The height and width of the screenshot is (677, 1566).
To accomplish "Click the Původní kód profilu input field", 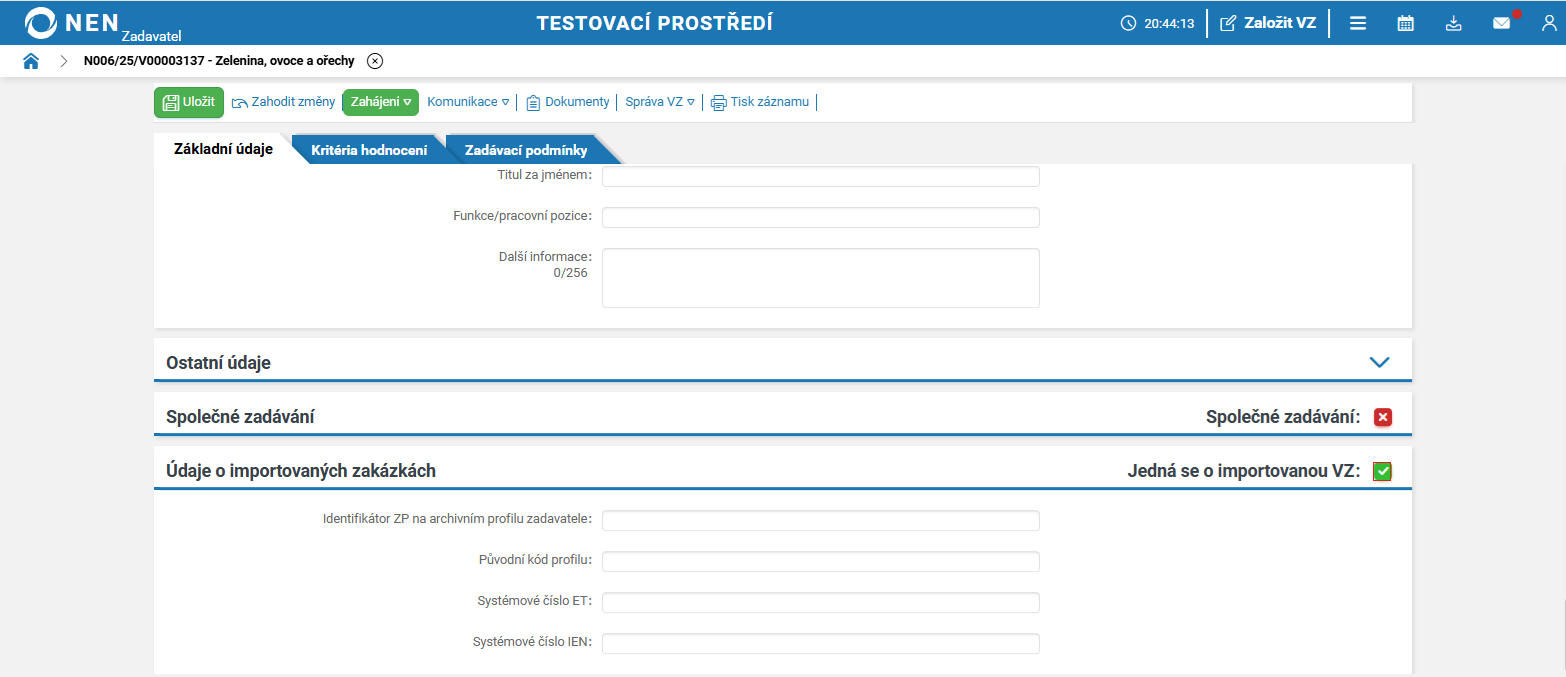I will pyautogui.click(x=820, y=561).
